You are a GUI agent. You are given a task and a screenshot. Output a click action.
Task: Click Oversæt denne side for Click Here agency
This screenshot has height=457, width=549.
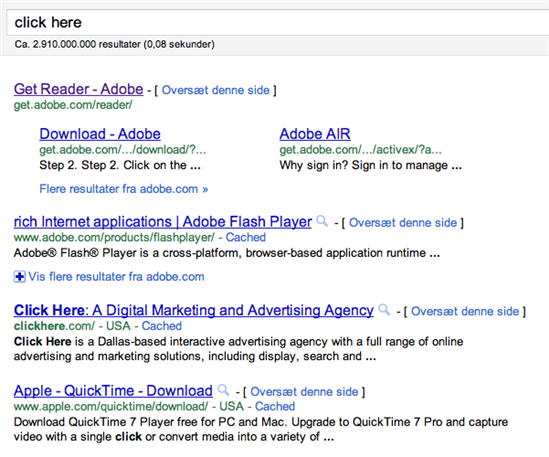[x=465, y=311]
